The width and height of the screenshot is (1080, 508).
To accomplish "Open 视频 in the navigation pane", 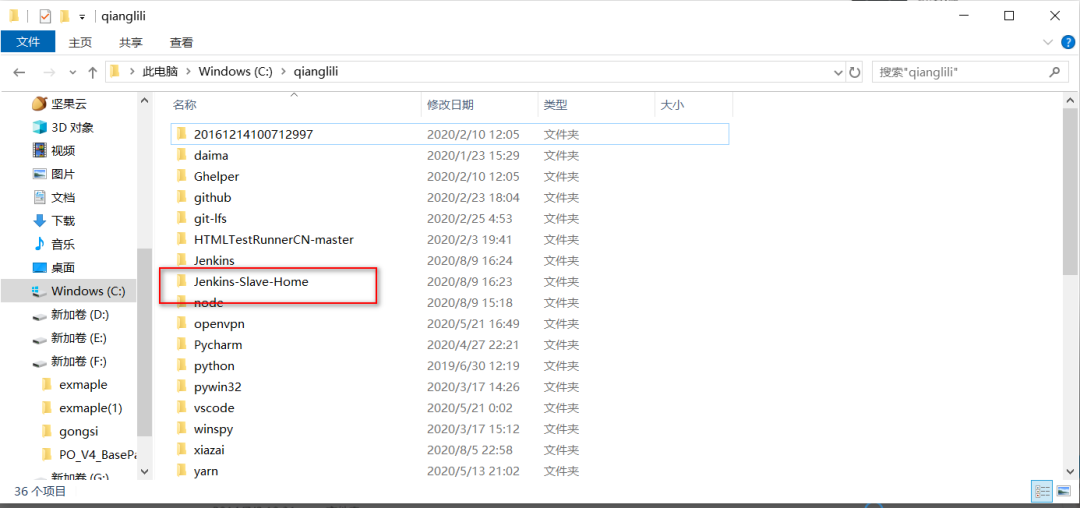I will point(63,151).
